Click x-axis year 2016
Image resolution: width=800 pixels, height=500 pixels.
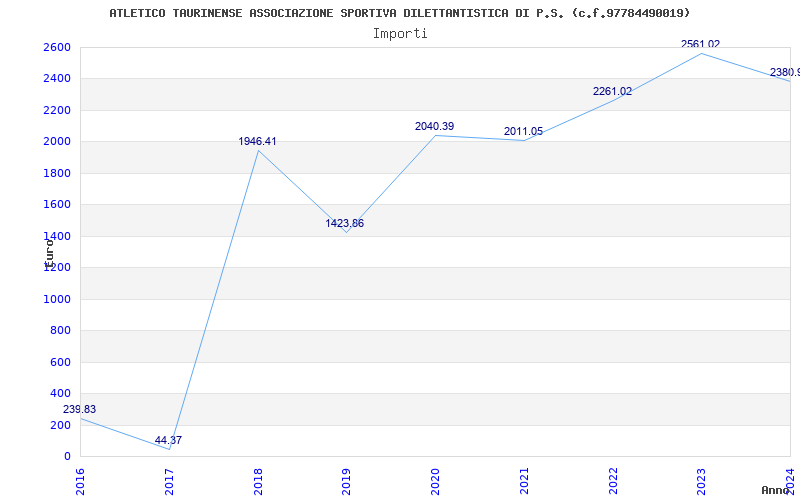(x=80, y=481)
